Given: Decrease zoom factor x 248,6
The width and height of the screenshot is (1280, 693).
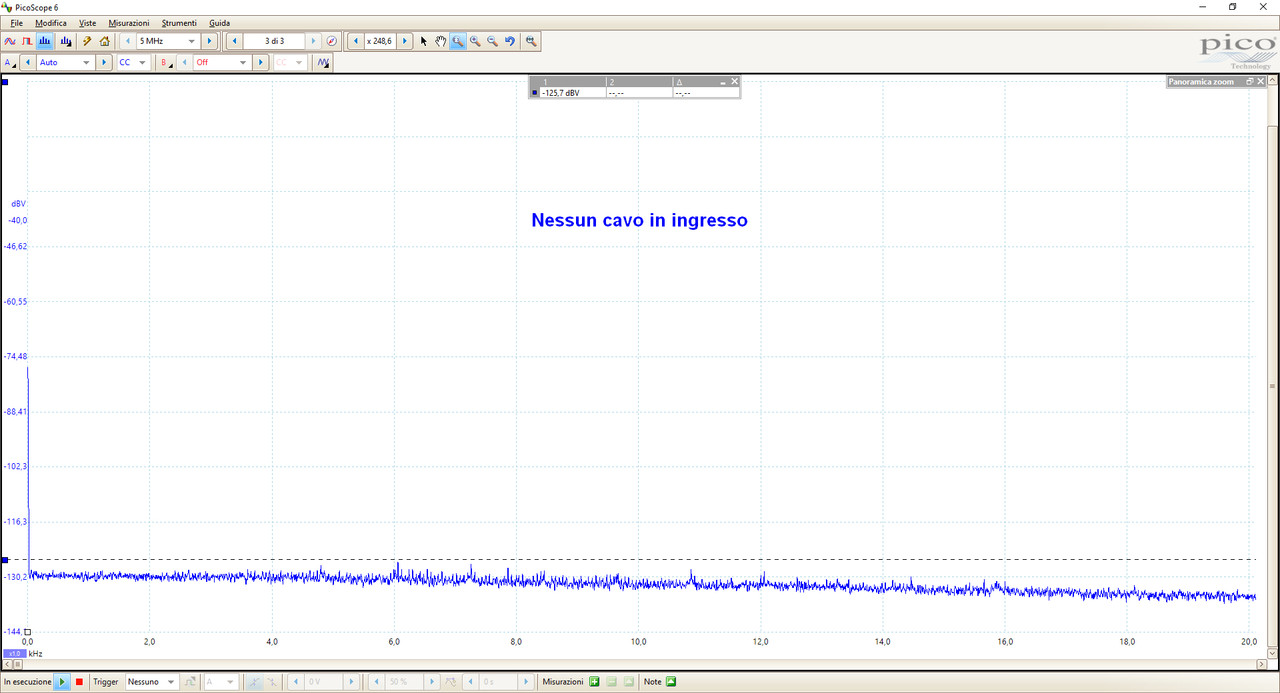Looking at the screenshot, I should (355, 41).
